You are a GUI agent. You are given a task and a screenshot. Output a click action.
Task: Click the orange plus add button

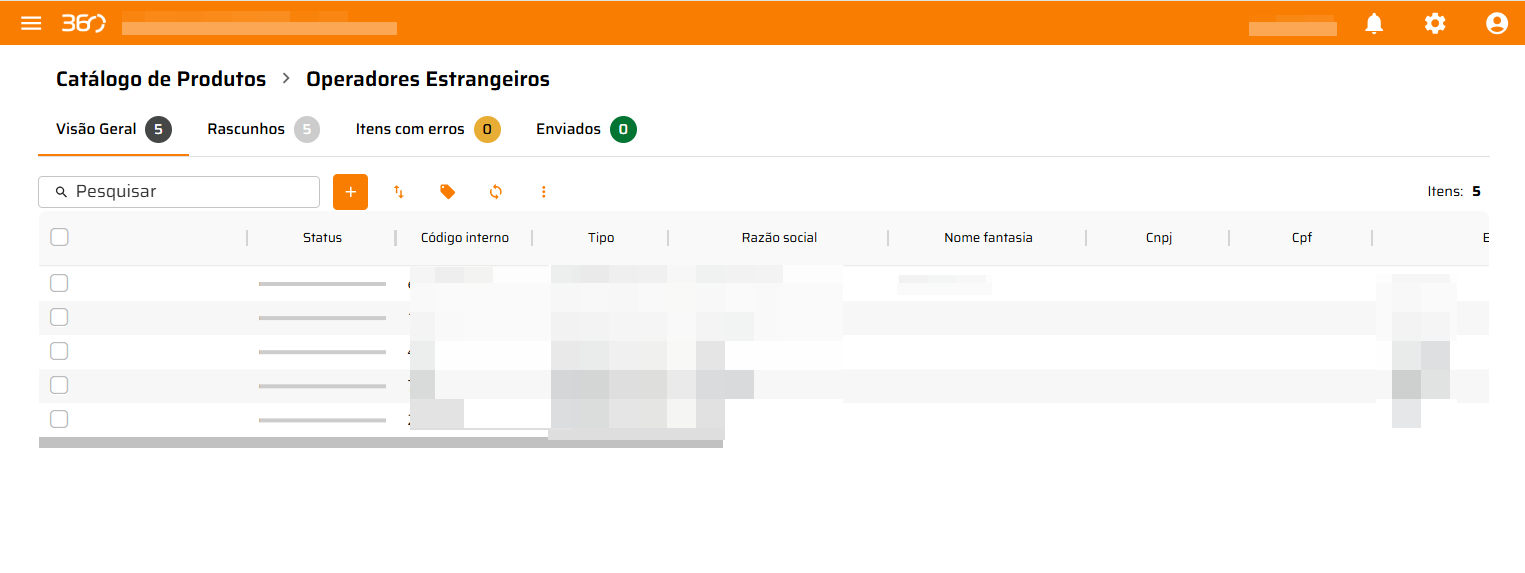pos(350,192)
